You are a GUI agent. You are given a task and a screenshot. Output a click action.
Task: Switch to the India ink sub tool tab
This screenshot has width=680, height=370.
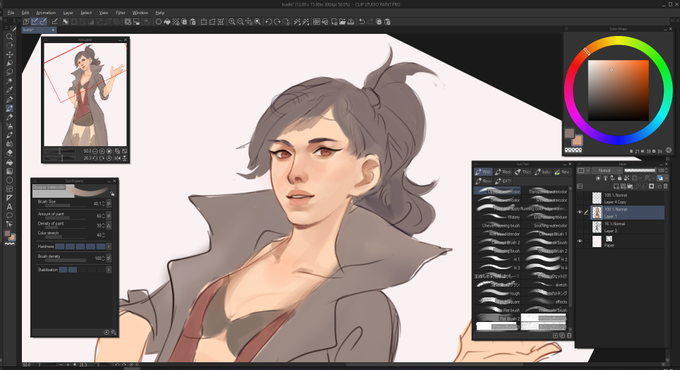click(x=542, y=172)
